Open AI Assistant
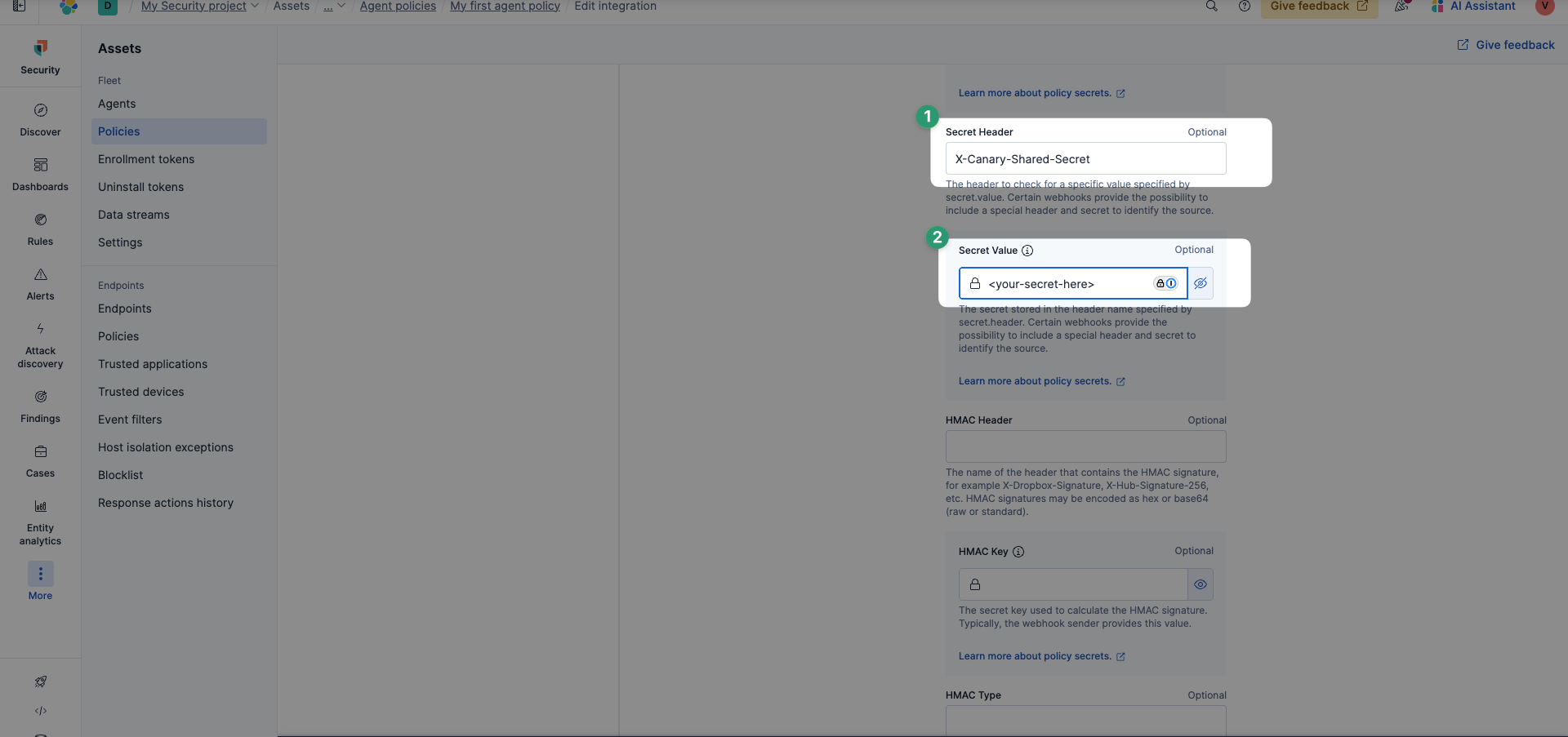The height and width of the screenshot is (737, 1568). click(1474, 7)
